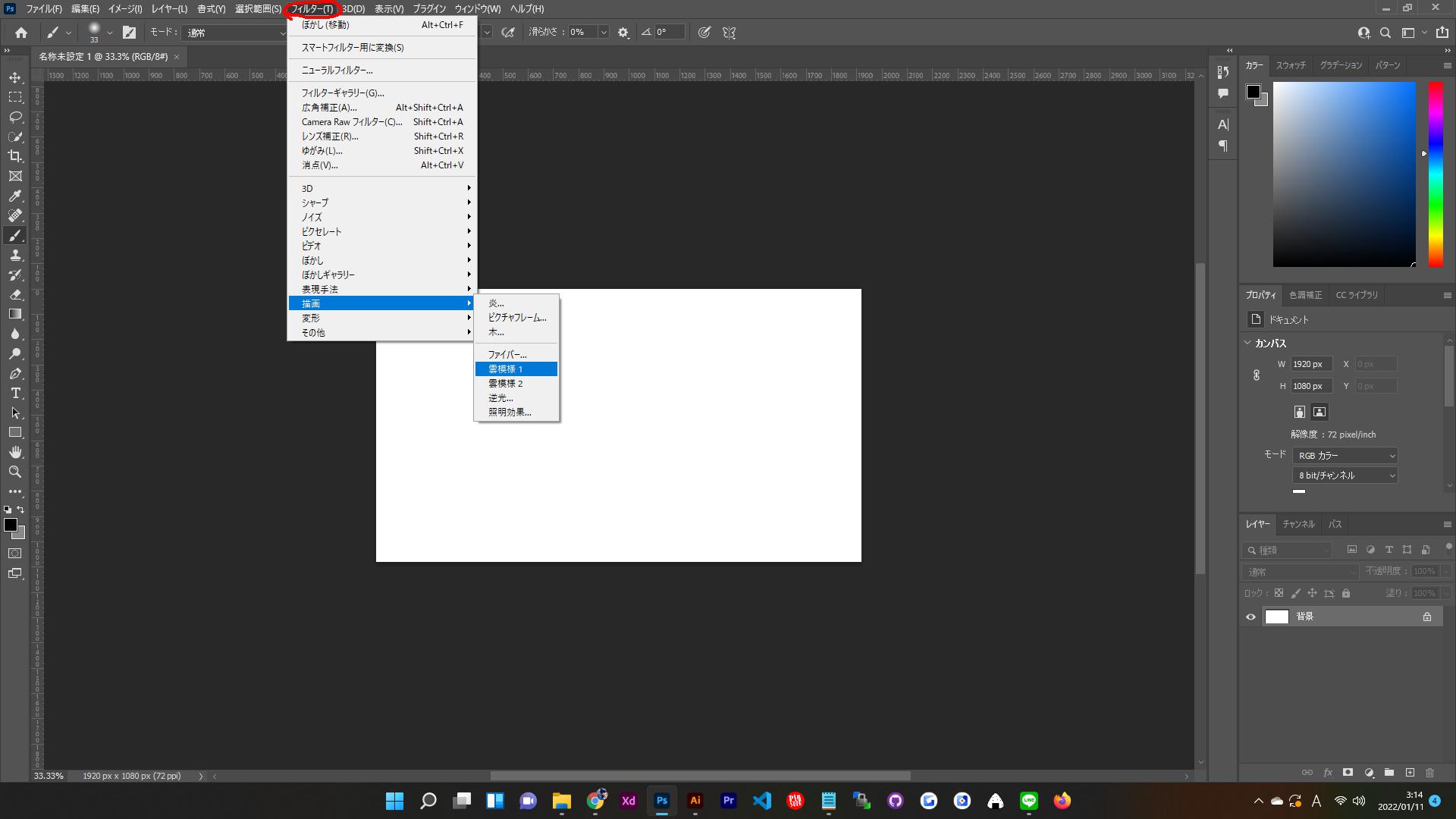The height and width of the screenshot is (819, 1456).
Task: Select the Zoom tool
Action: (x=15, y=472)
